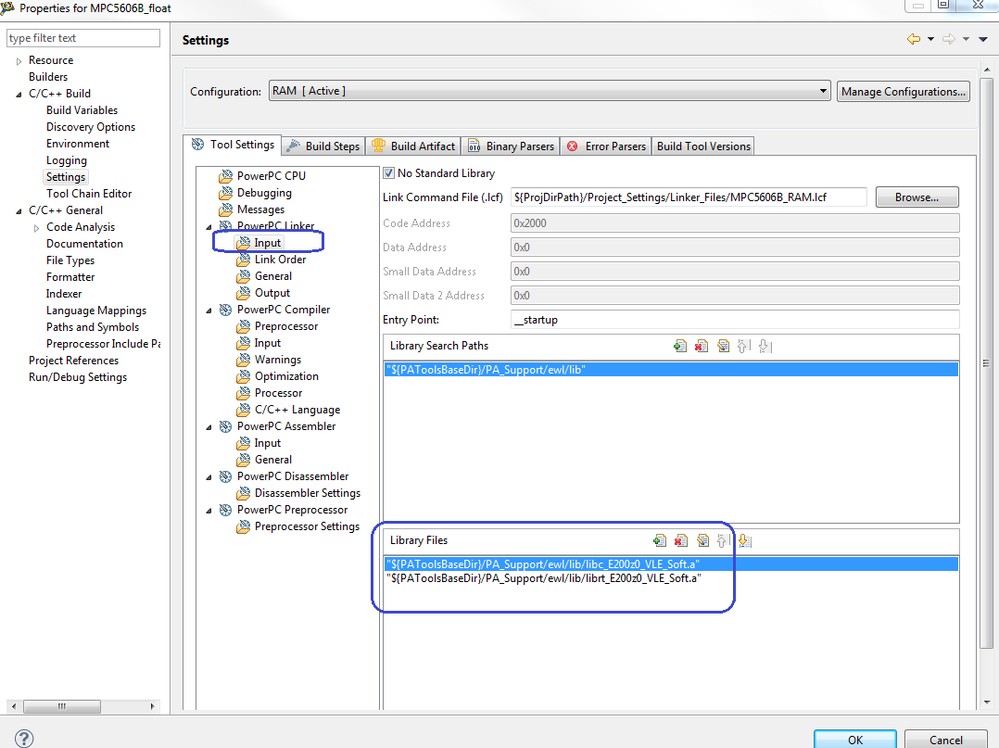Edit selected library file entry
The height and width of the screenshot is (748, 999).
pos(703,541)
